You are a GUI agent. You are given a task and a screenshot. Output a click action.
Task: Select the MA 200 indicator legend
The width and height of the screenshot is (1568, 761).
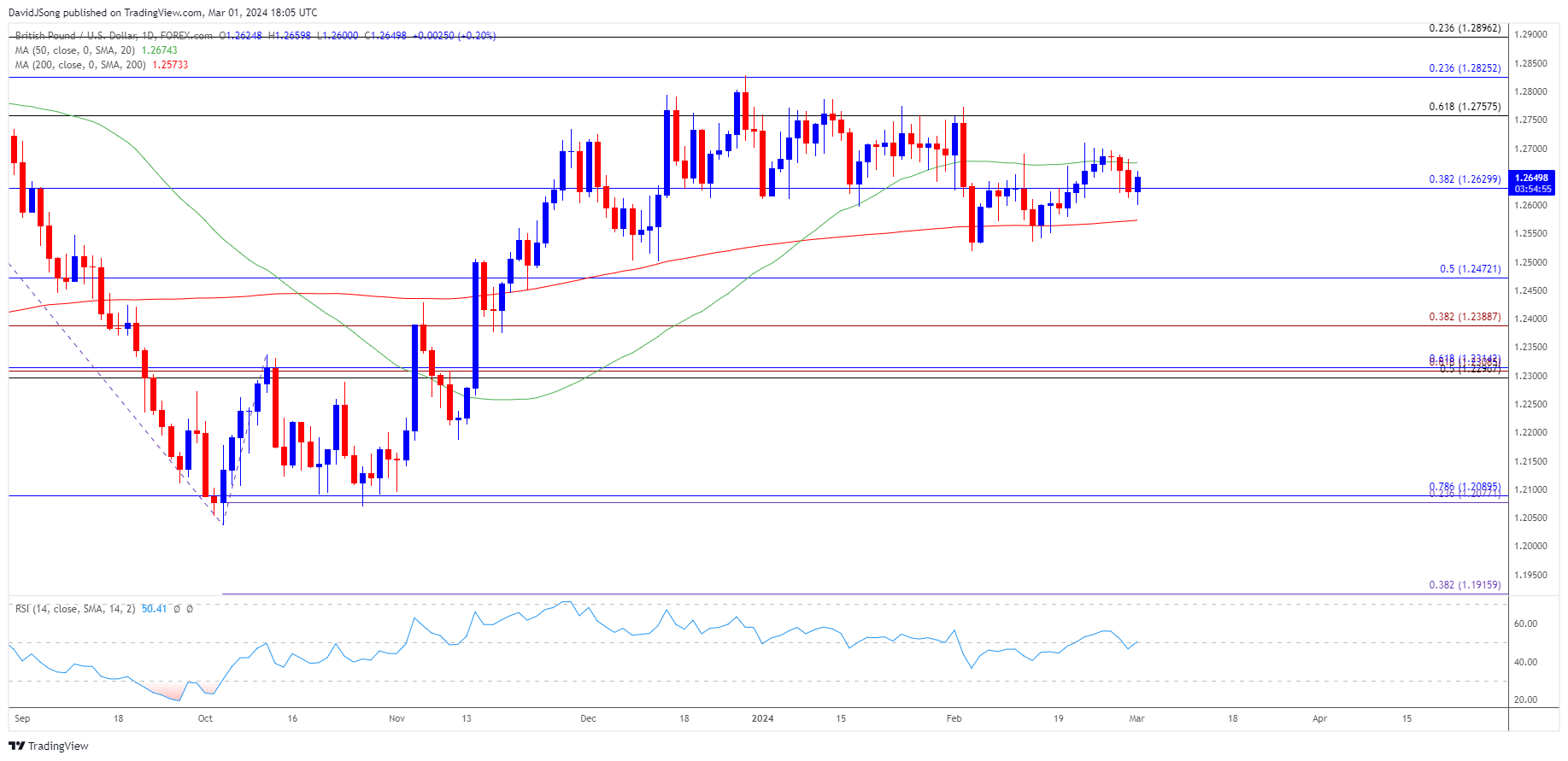coord(80,65)
